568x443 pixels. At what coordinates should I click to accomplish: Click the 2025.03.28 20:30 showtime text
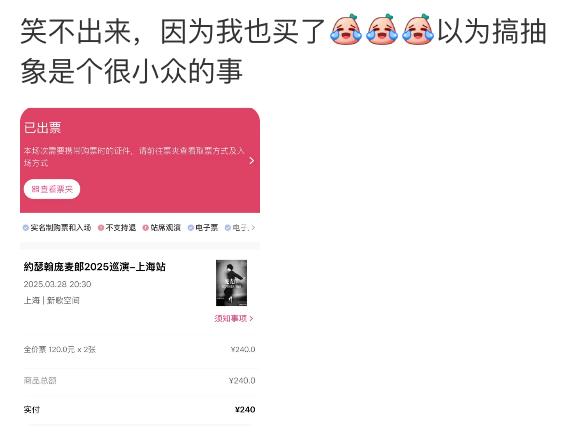pos(57,284)
